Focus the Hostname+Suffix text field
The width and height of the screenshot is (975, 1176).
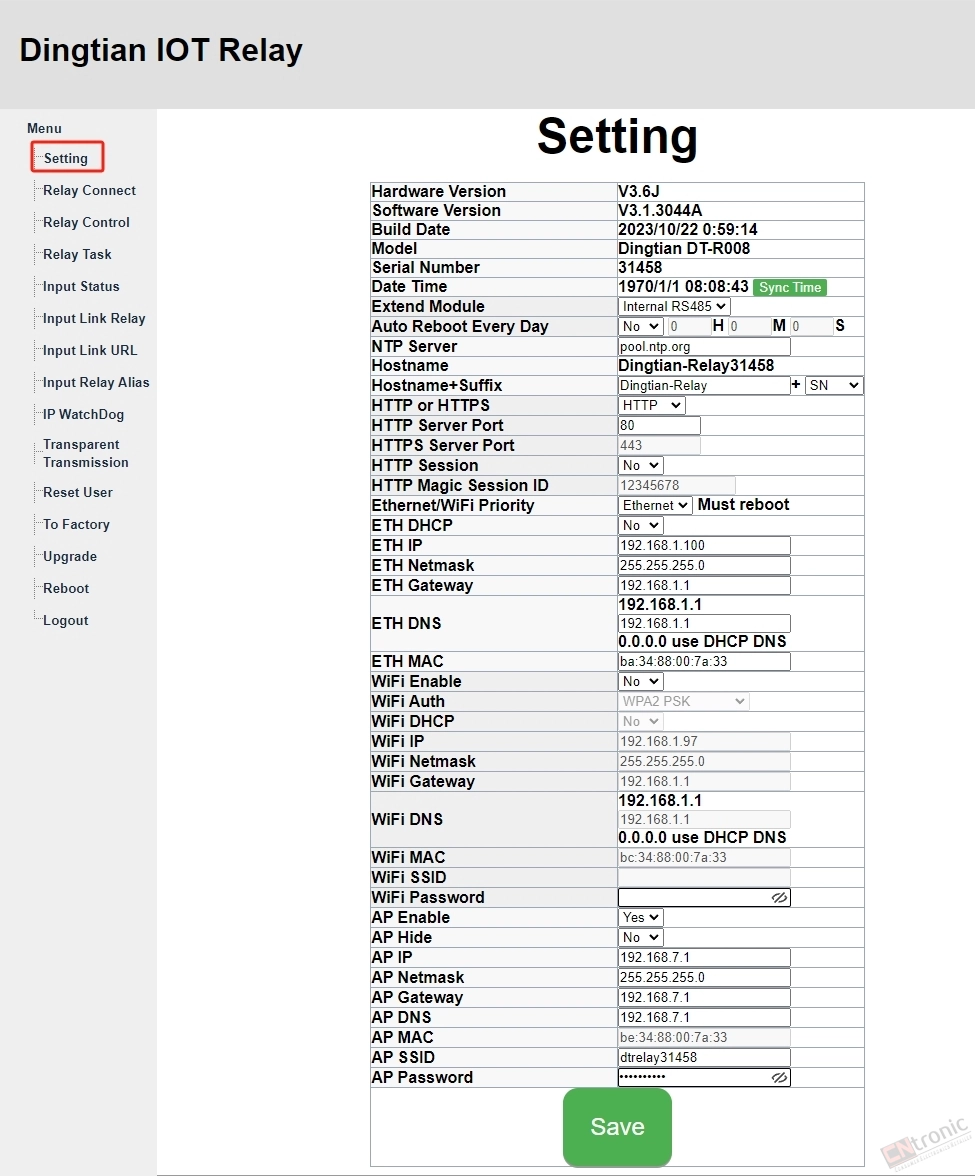[x=704, y=386]
